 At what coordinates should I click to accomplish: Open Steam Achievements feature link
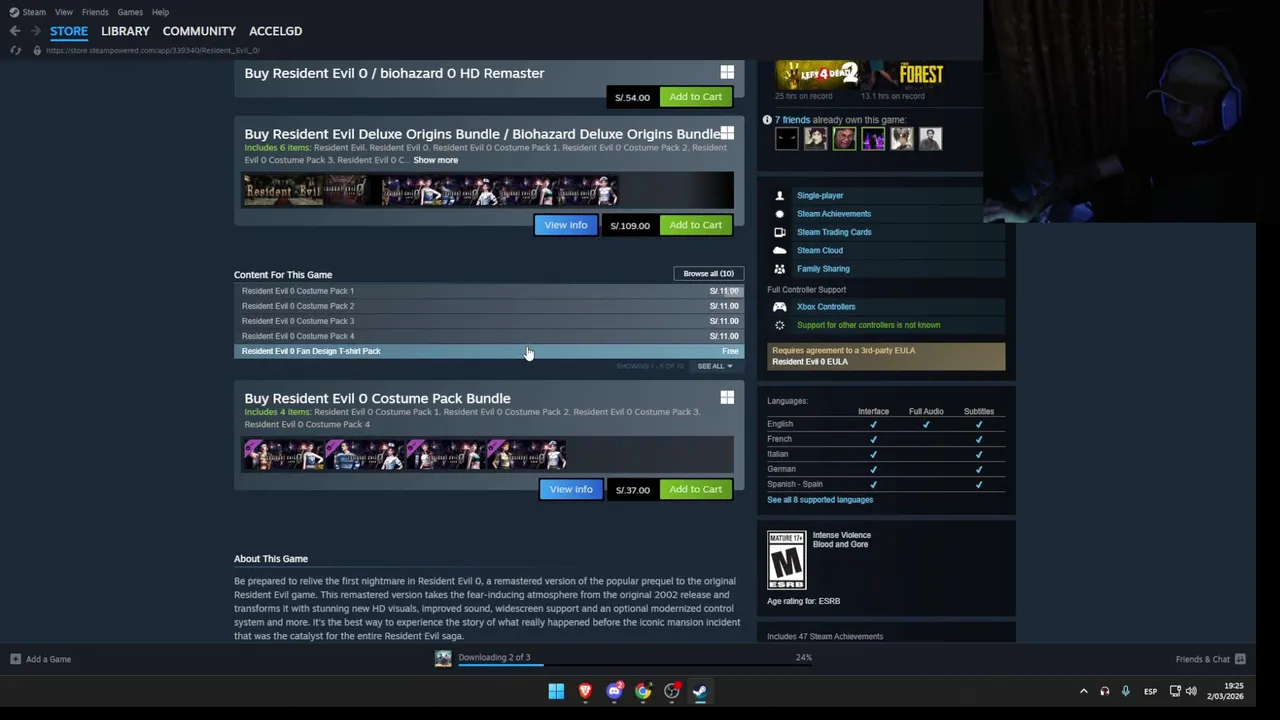pos(834,214)
